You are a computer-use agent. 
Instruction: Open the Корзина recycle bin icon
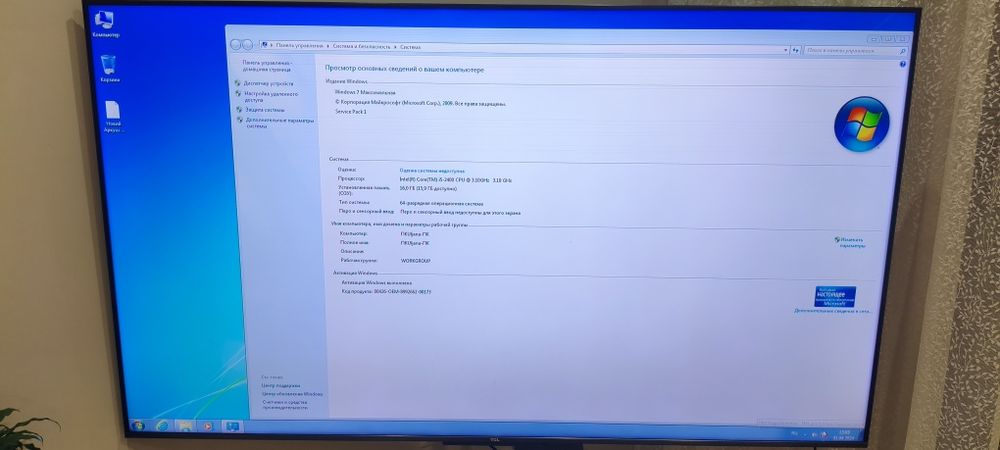(109, 68)
